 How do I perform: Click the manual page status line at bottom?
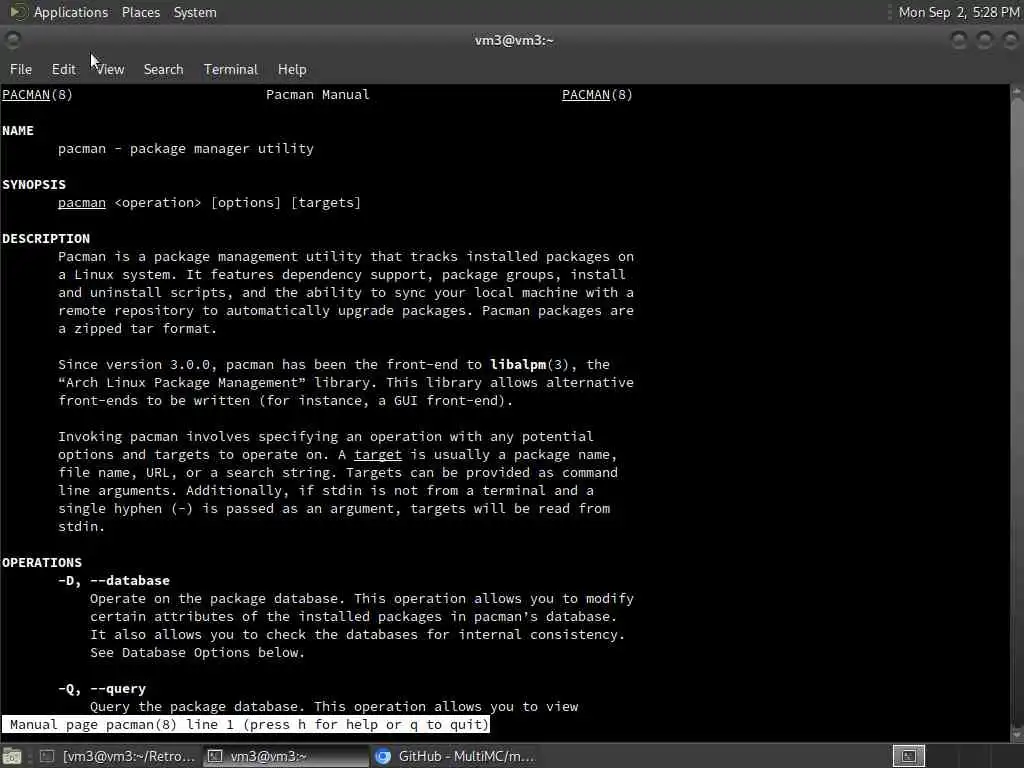(x=246, y=724)
